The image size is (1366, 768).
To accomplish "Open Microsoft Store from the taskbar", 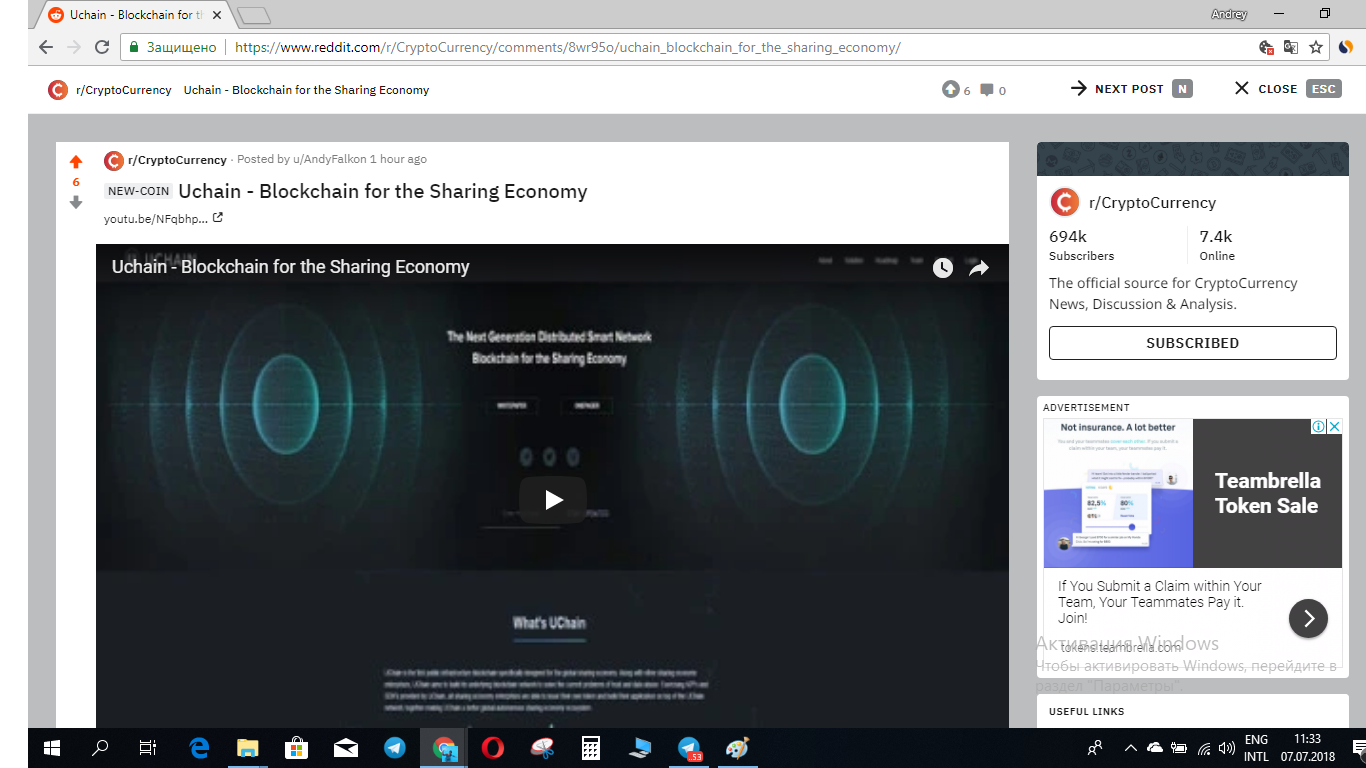I will [x=297, y=748].
